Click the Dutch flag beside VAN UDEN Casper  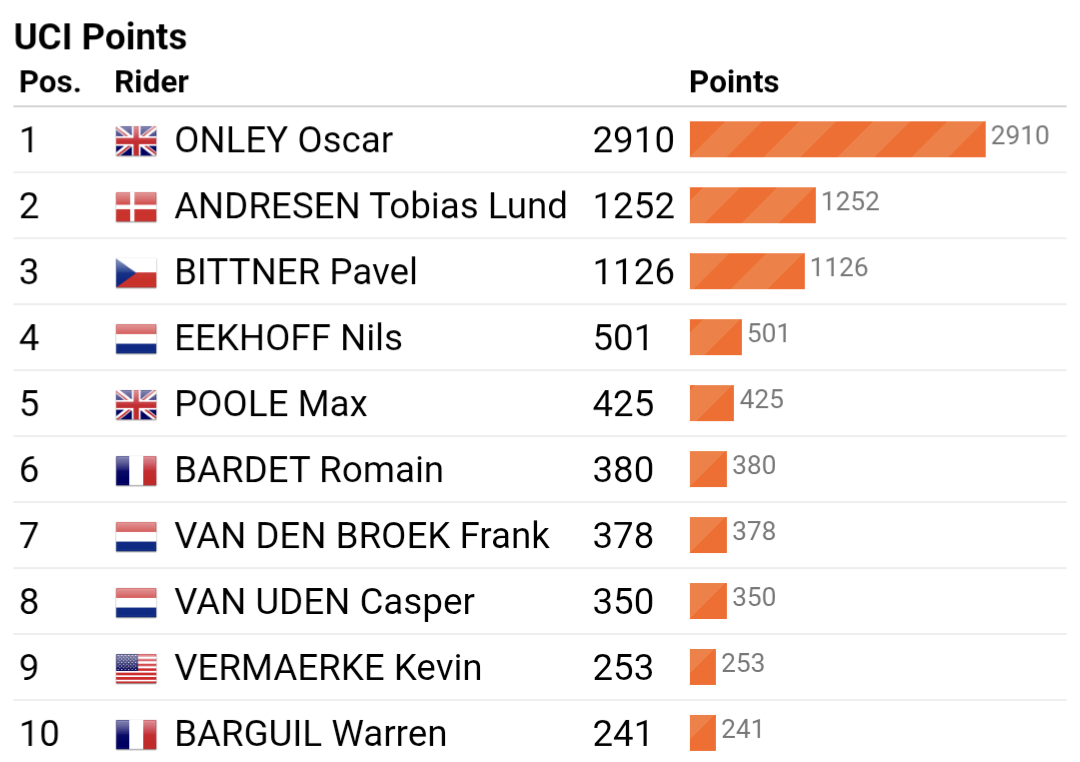[136, 602]
